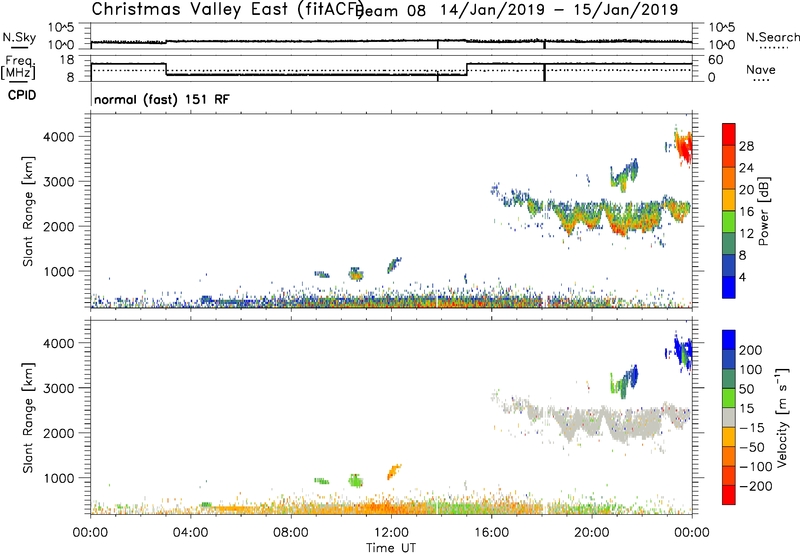The height and width of the screenshot is (554, 800).
Task: Click the '200' label on velocity colorbar
Action: (751, 350)
